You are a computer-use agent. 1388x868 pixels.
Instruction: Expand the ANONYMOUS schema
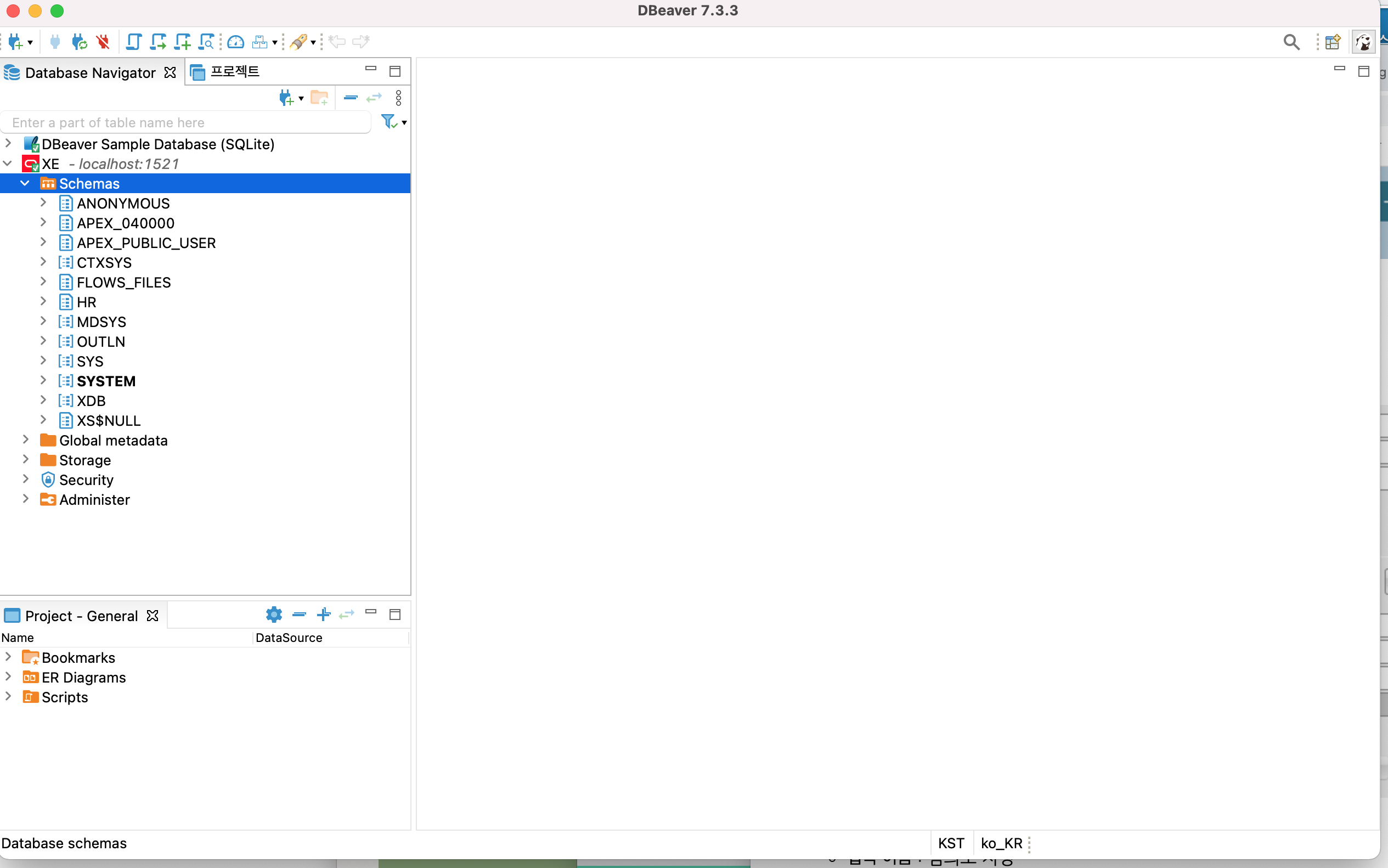pyautogui.click(x=43, y=202)
